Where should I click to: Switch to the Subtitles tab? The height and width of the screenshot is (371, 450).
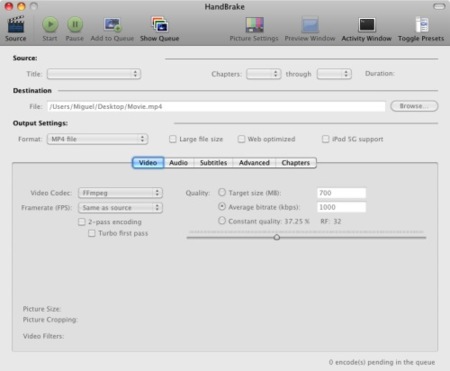(x=213, y=163)
